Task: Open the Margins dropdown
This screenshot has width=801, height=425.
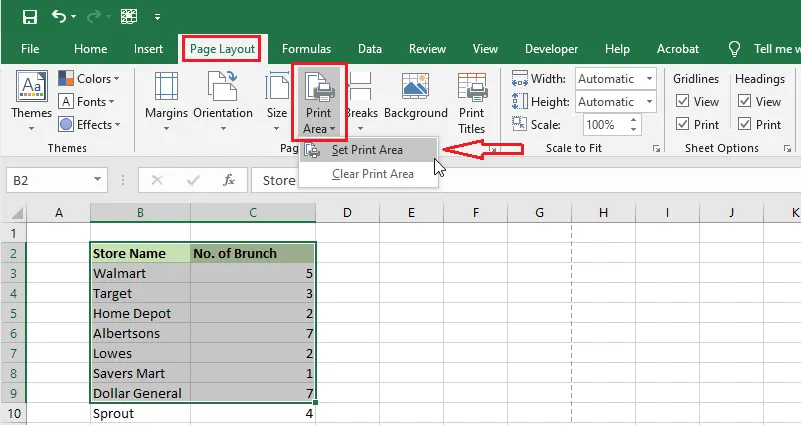Action: (x=167, y=101)
